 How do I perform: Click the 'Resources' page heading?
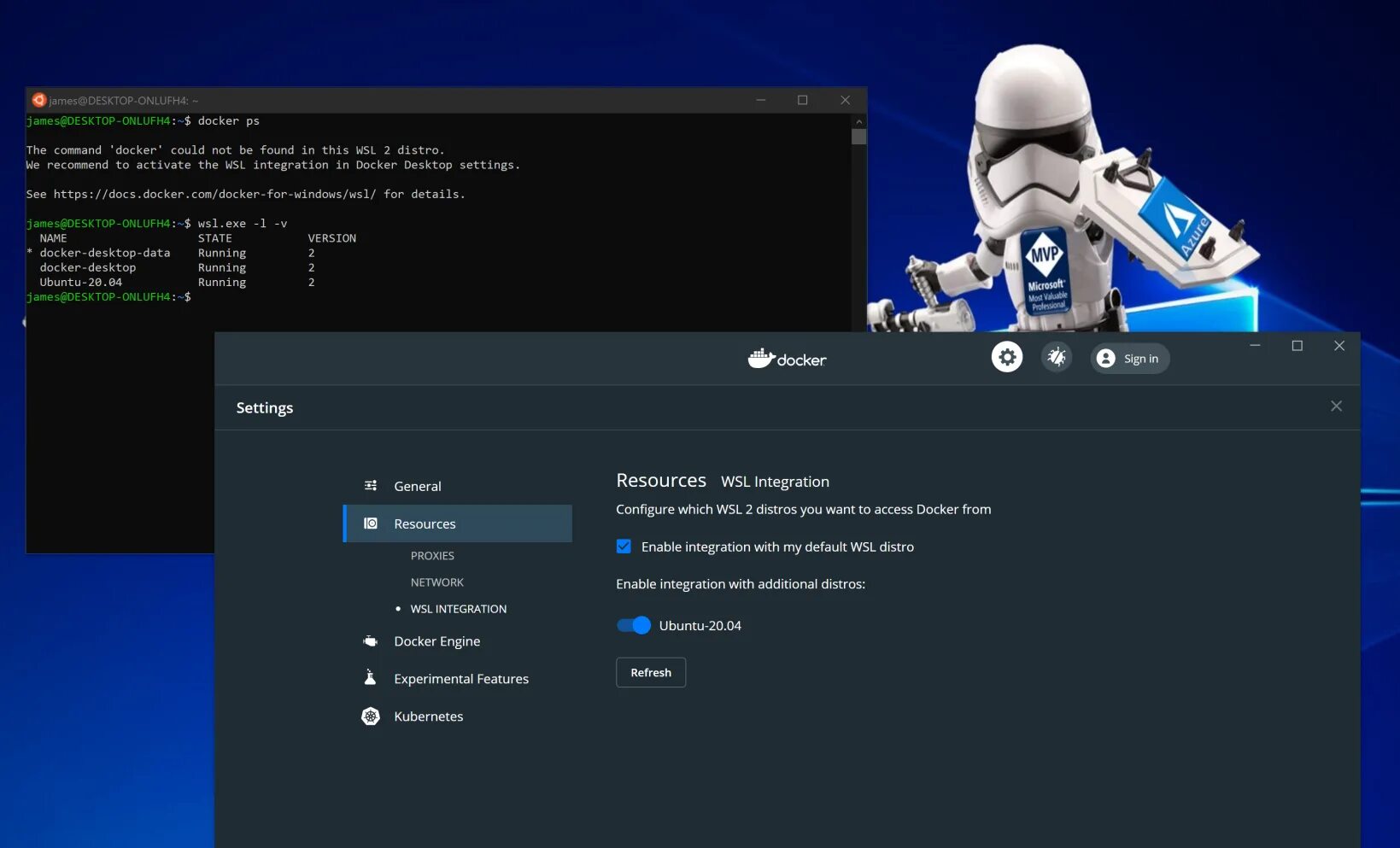click(x=661, y=481)
